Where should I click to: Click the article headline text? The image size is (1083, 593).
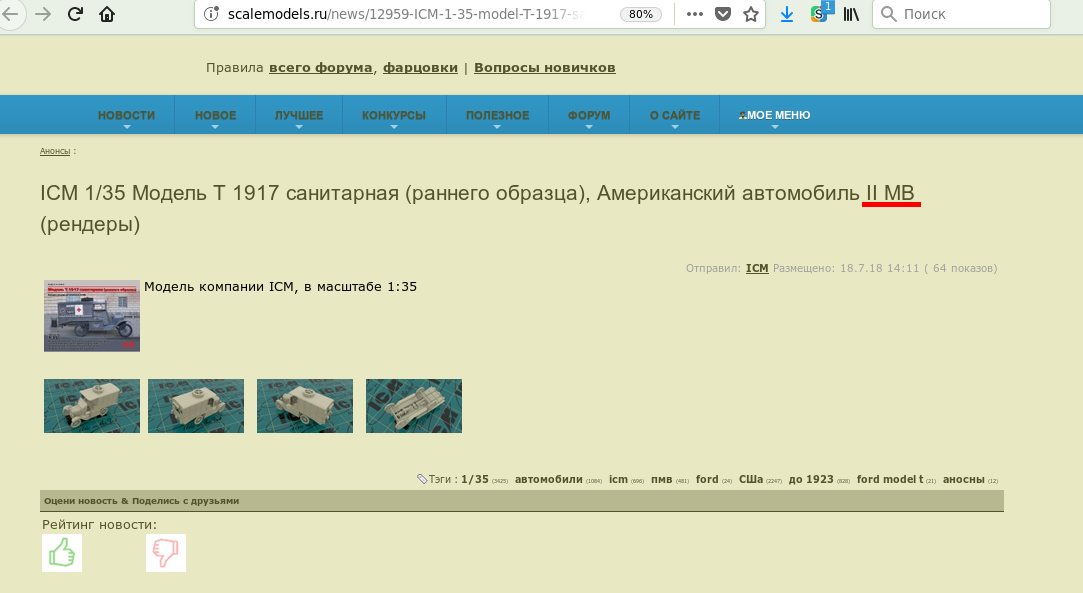480,208
